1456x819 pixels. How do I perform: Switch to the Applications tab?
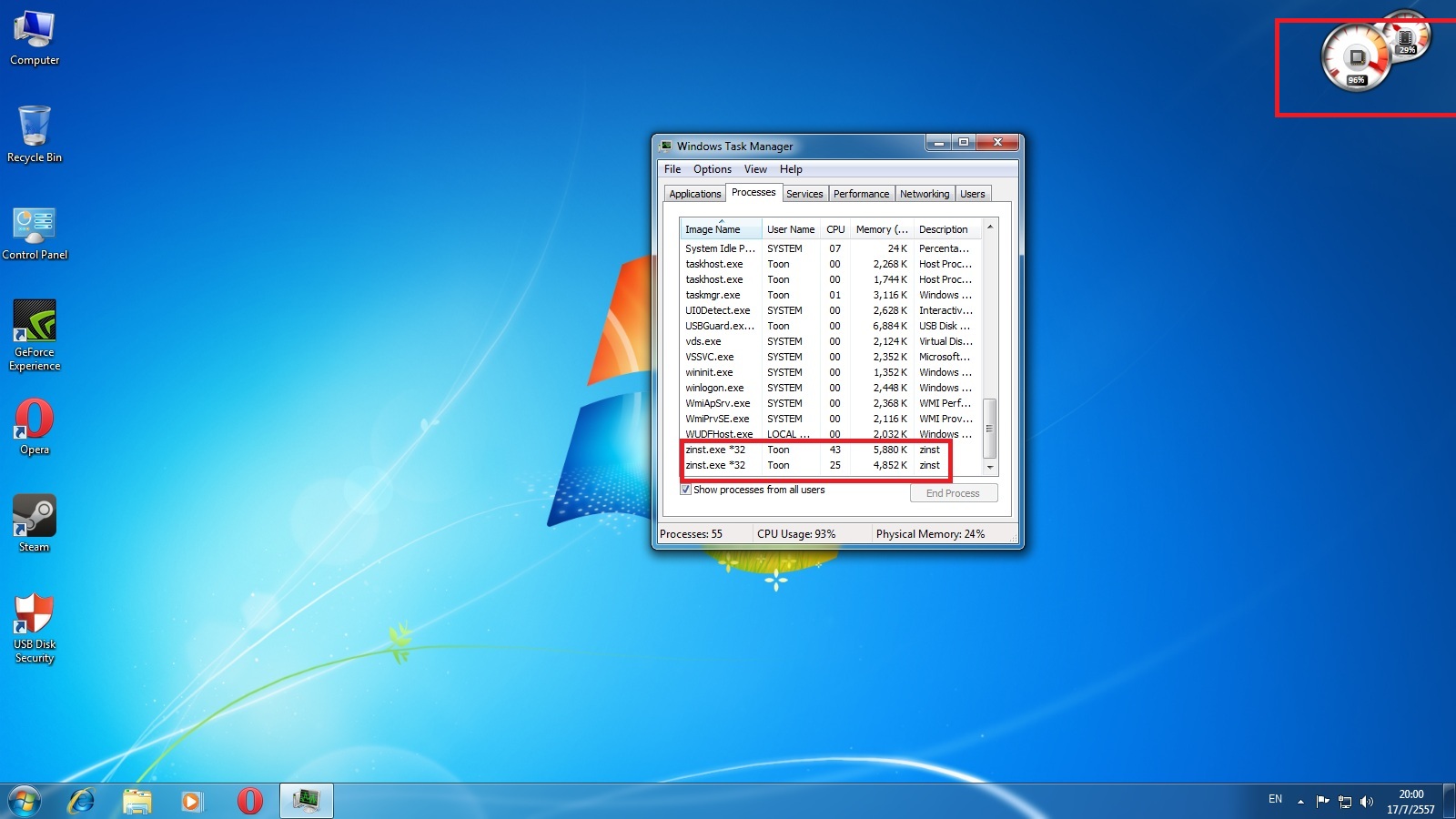pyautogui.click(x=694, y=194)
